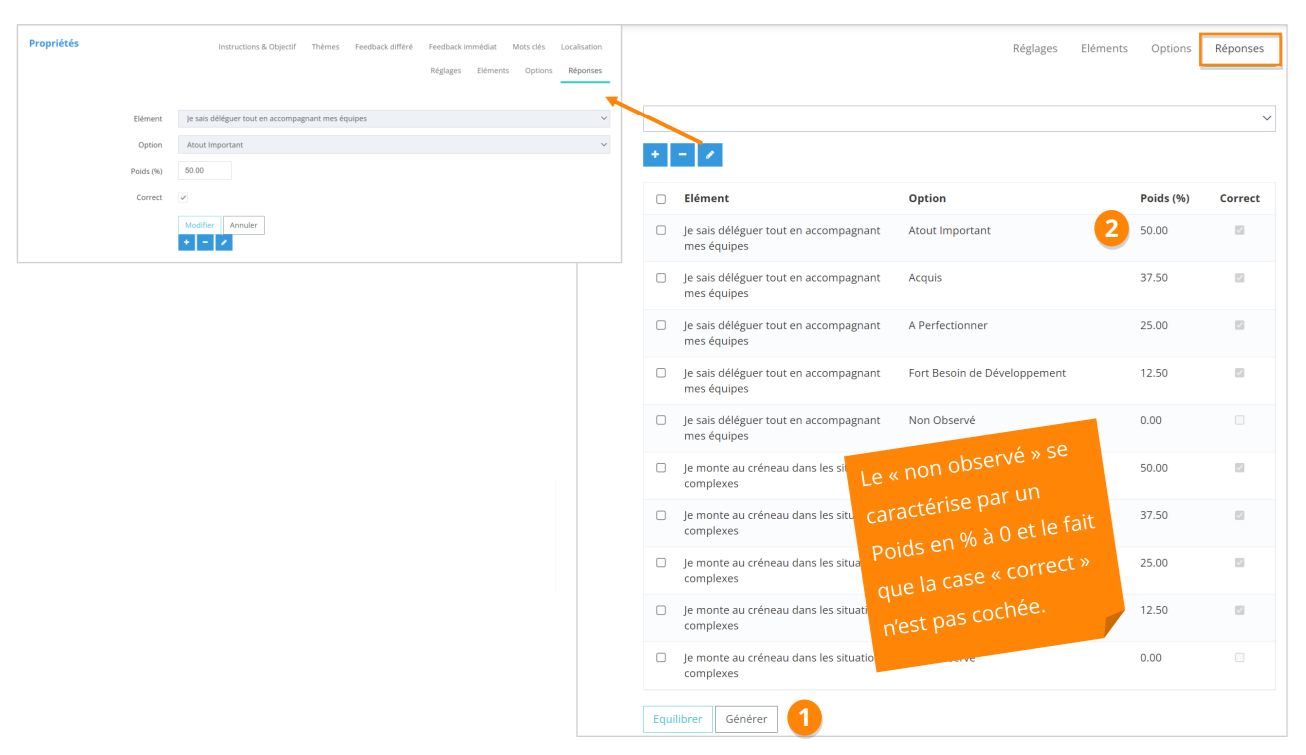Tick the select-all checkbox in the table header

pos(661,199)
